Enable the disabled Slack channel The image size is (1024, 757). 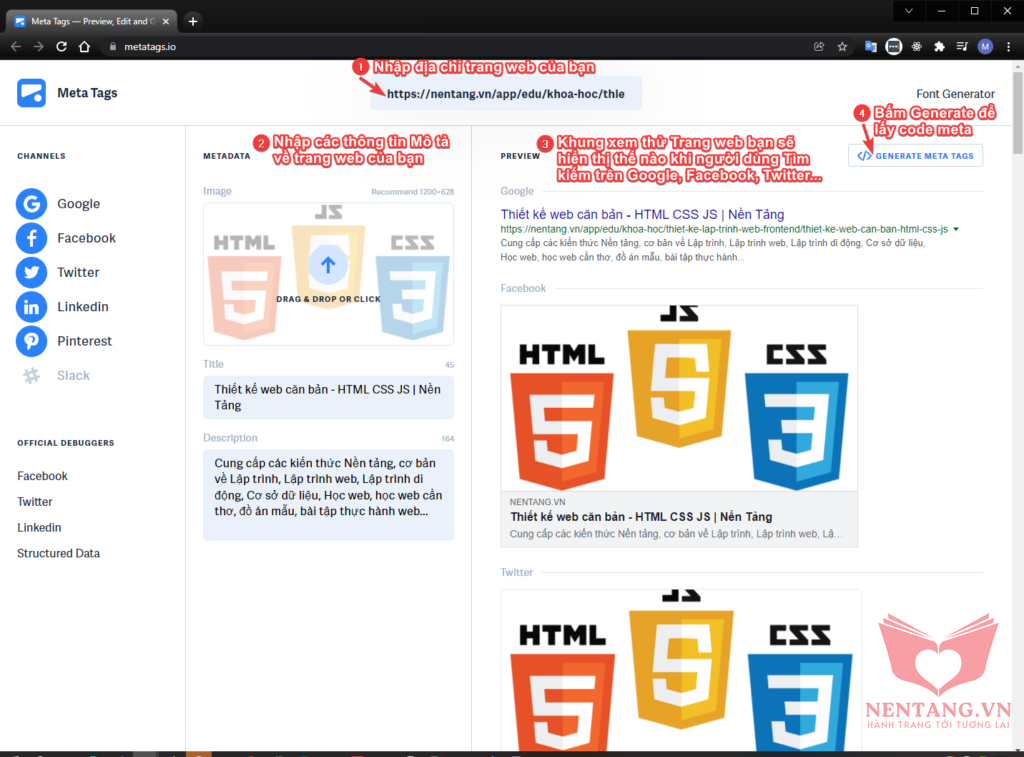(32, 376)
